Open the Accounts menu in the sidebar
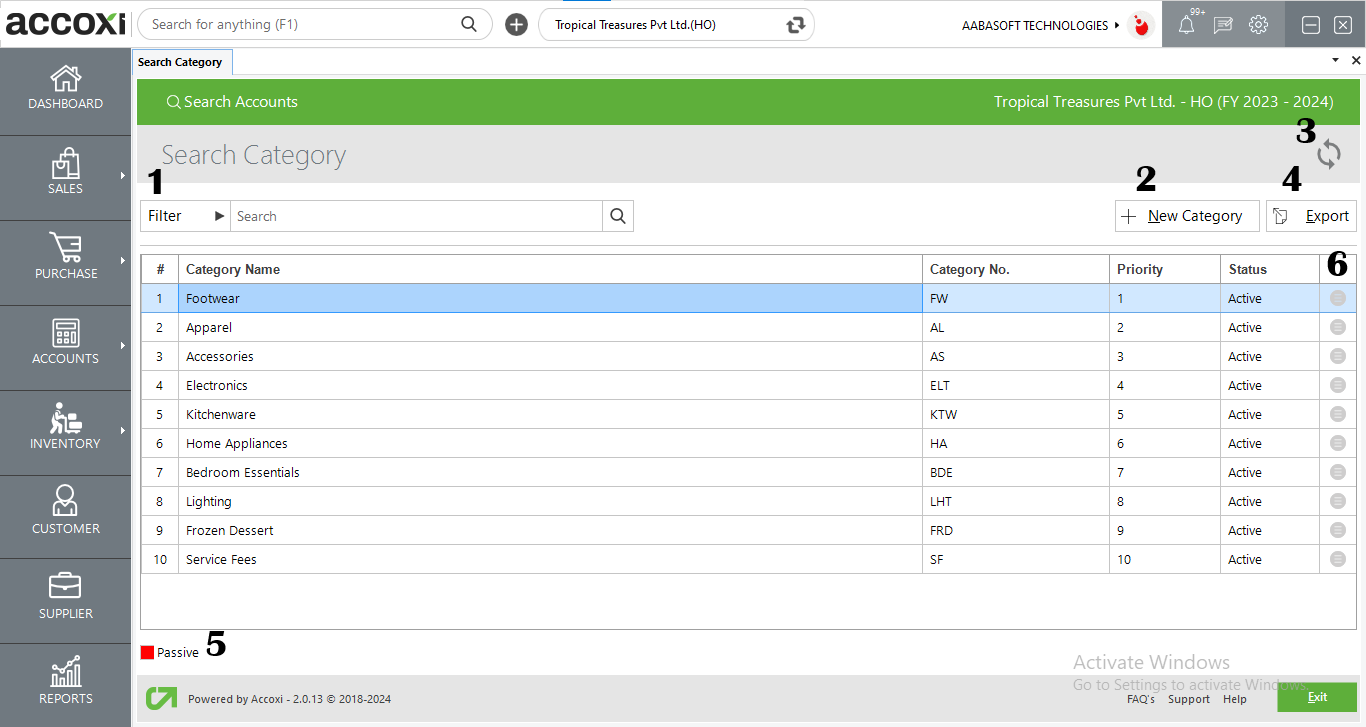Image resolution: width=1366 pixels, height=727 pixels. (x=65, y=344)
